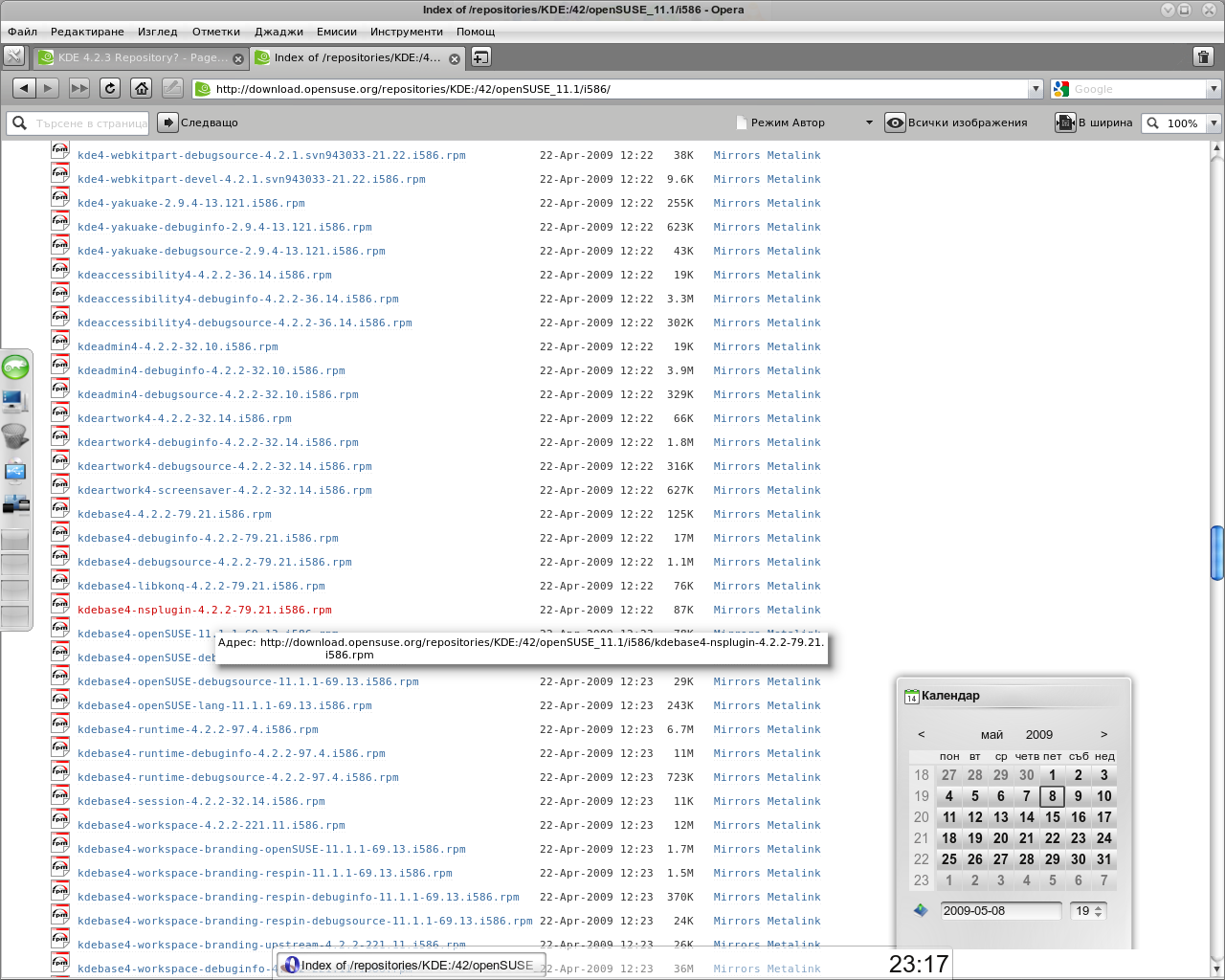This screenshot has height=980, width=1225.
Task: Add a new tab with plus icon
Action: coord(481,56)
